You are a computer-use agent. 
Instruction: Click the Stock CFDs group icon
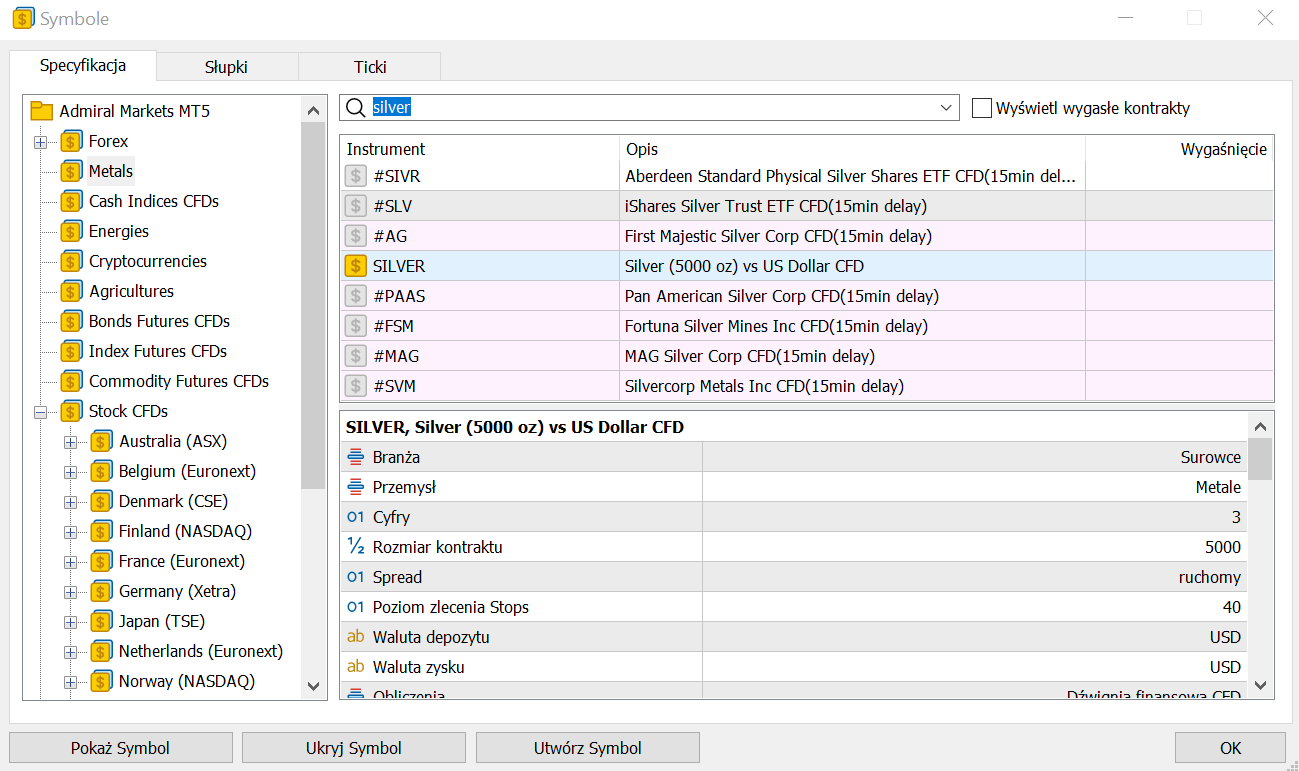coord(71,411)
